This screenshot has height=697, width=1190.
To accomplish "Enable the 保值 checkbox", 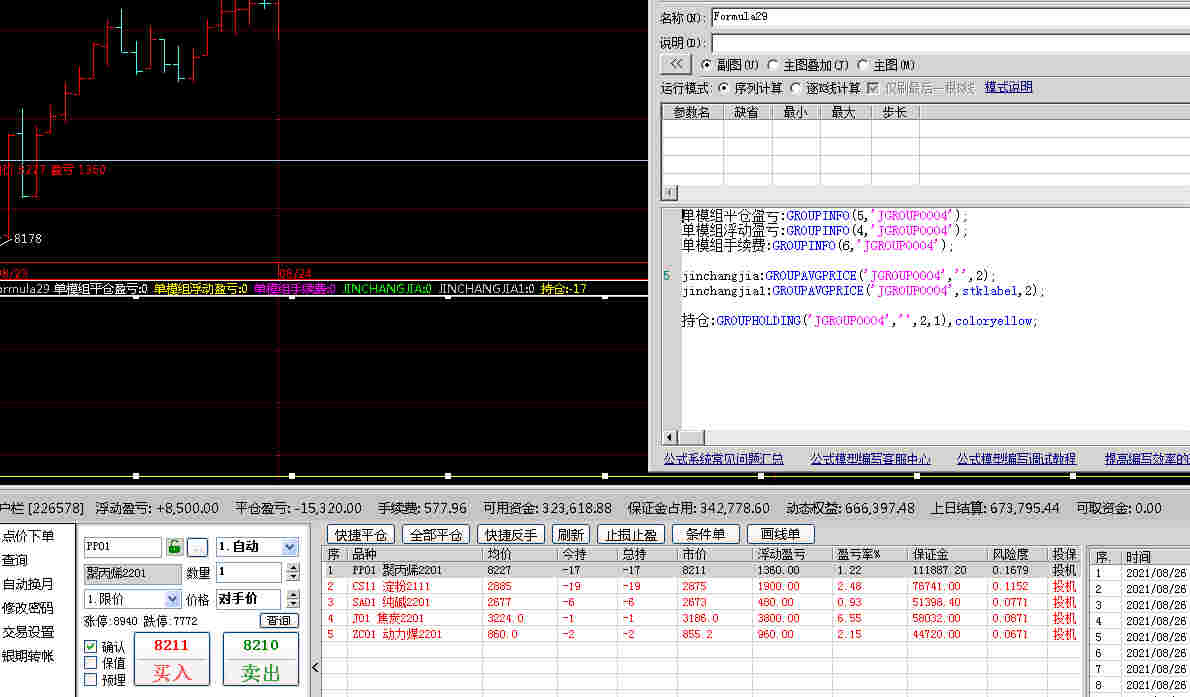I will [91, 663].
